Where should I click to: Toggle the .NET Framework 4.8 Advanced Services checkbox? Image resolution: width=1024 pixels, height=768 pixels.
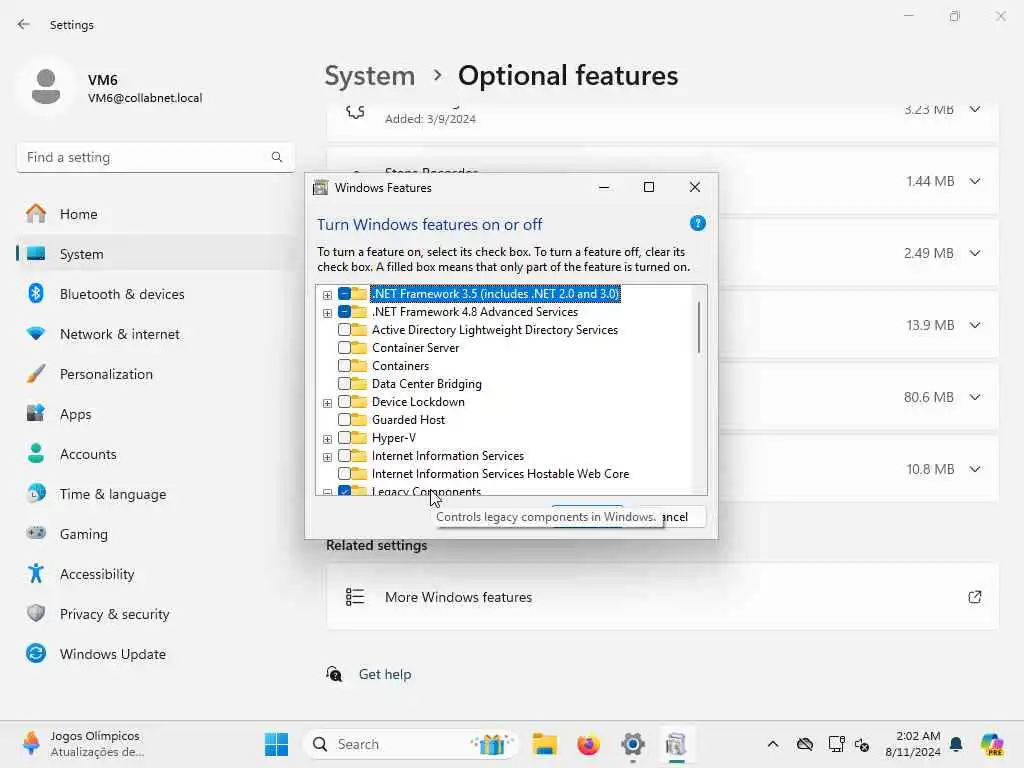pyautogui.click(x=344, y=312)
